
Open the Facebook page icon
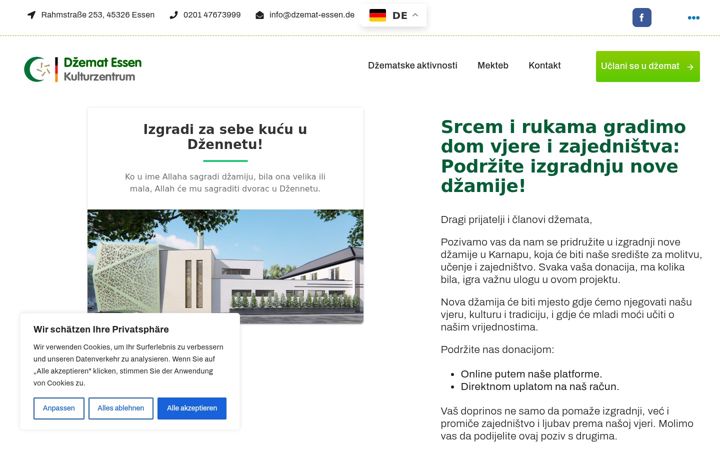641,17
